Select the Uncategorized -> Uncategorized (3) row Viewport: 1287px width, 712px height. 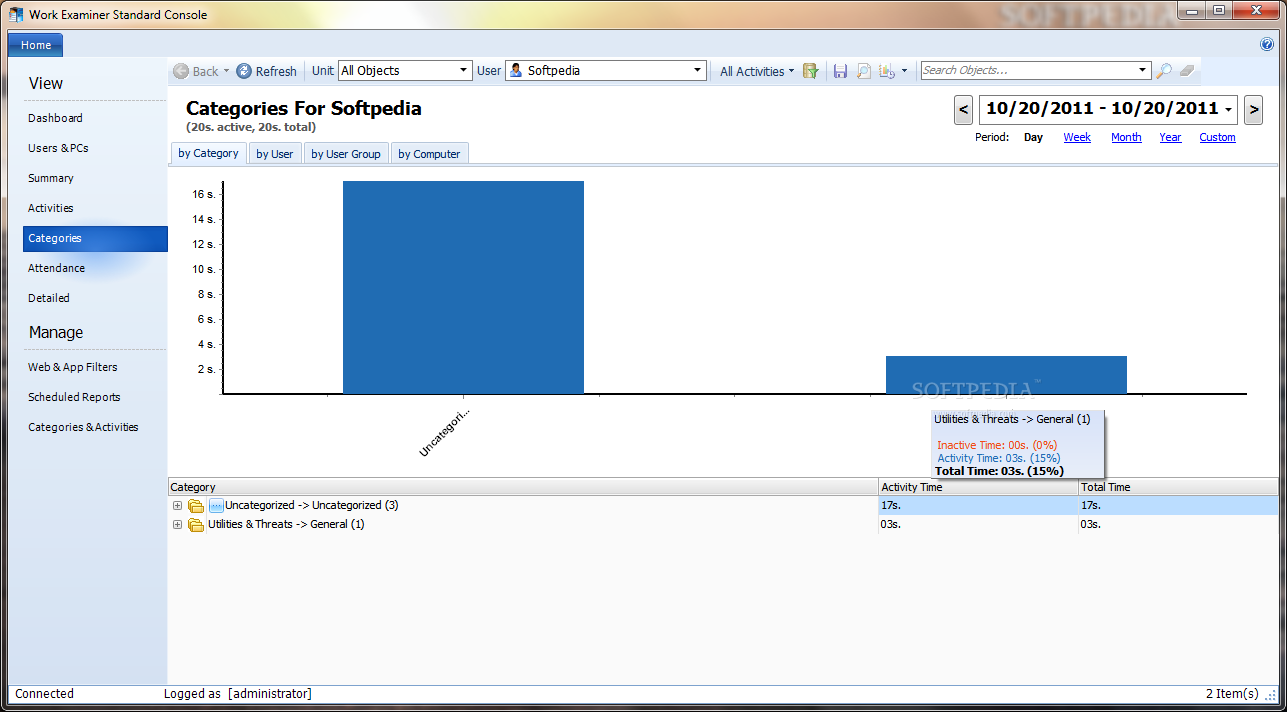724,506
